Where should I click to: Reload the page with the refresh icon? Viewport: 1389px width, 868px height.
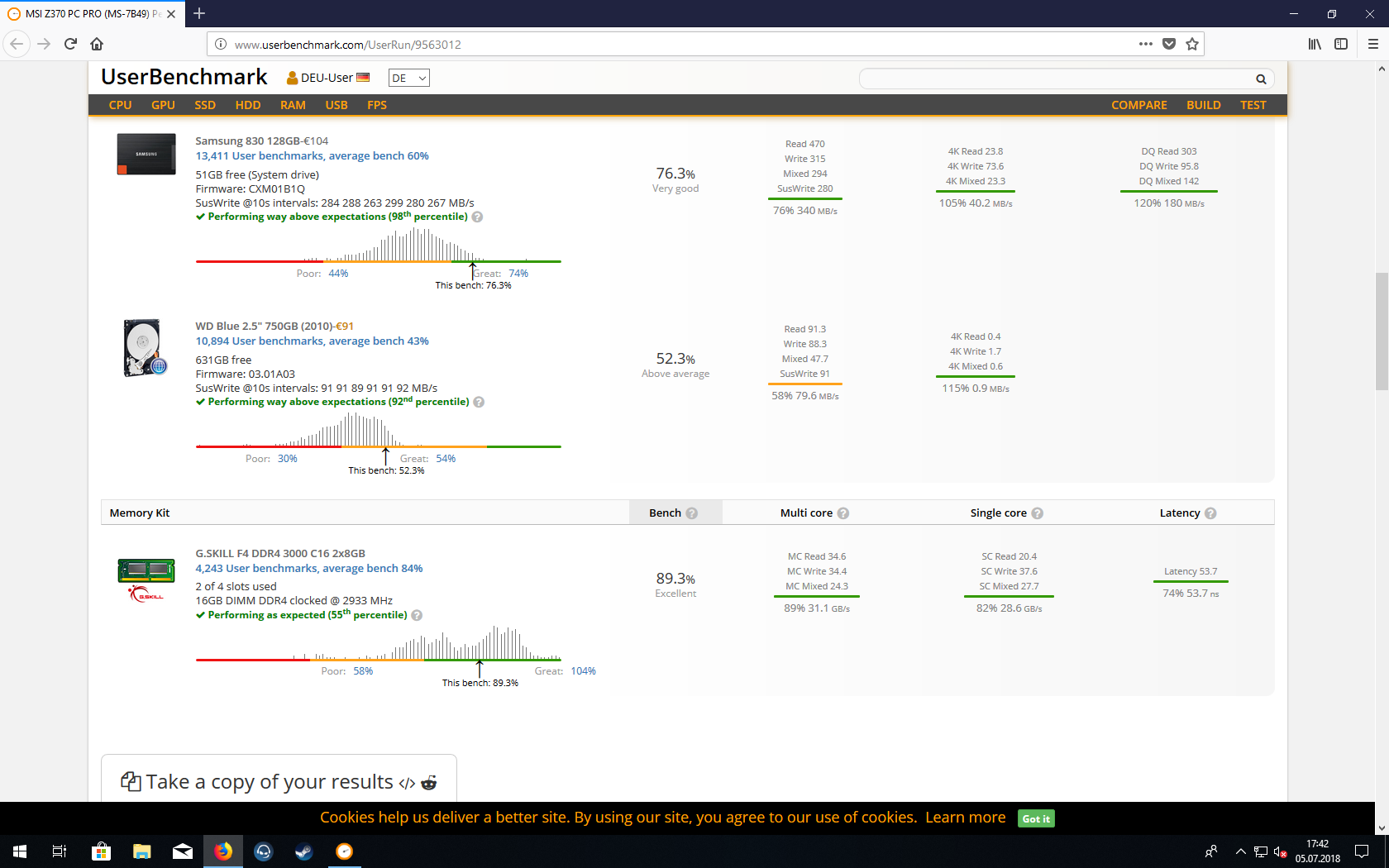pos(70,44)
